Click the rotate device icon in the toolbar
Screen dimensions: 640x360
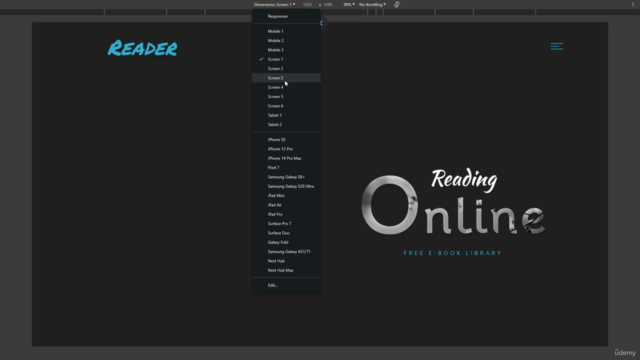(x=397, y=4)
